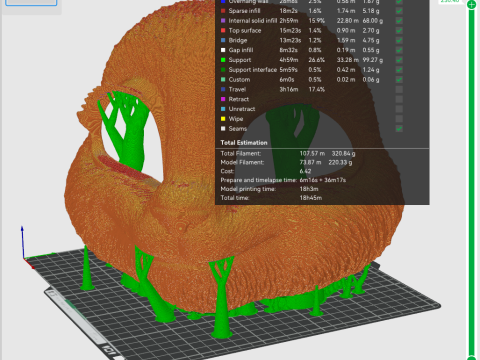
Task: Click the 'Prepare and timelapse time' label
Action: (x=258, y=180)
